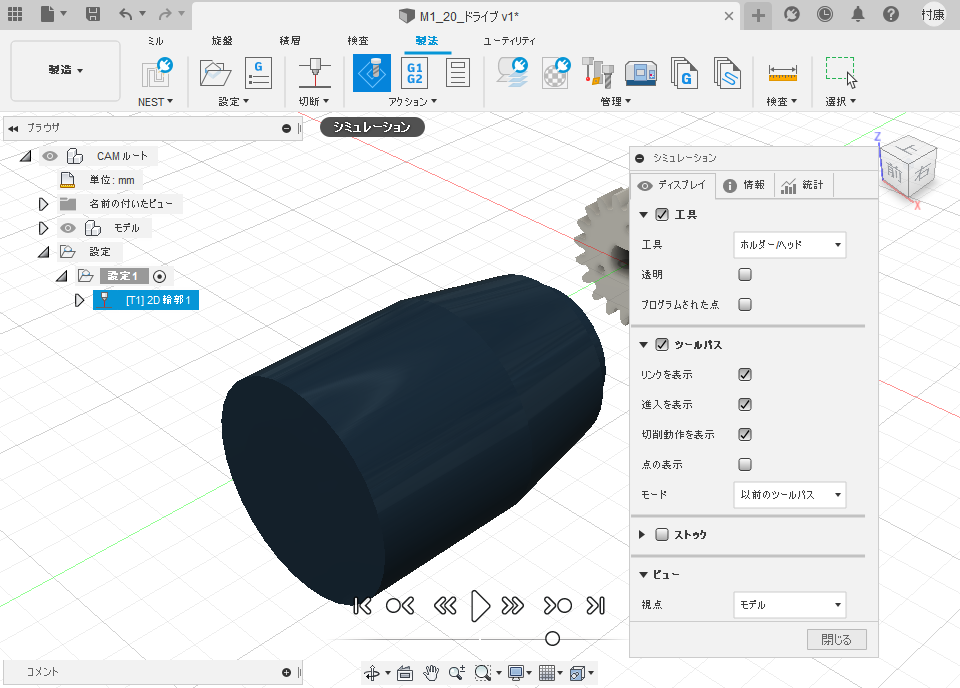The image size is (960, 688).
Task: Uncheck the リンクを表示 checkbox
Action: tap(744, 374)
